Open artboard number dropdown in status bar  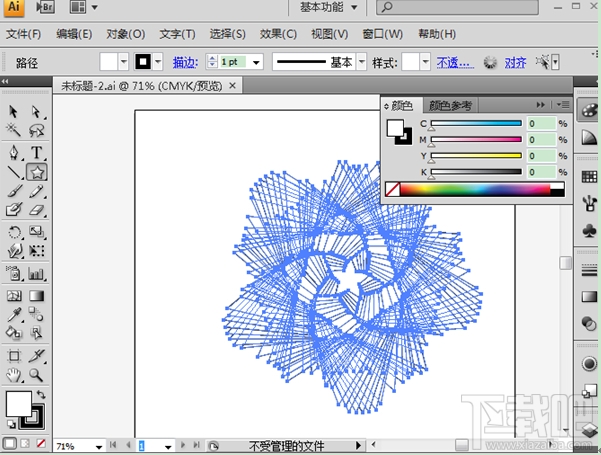(168, 447)
